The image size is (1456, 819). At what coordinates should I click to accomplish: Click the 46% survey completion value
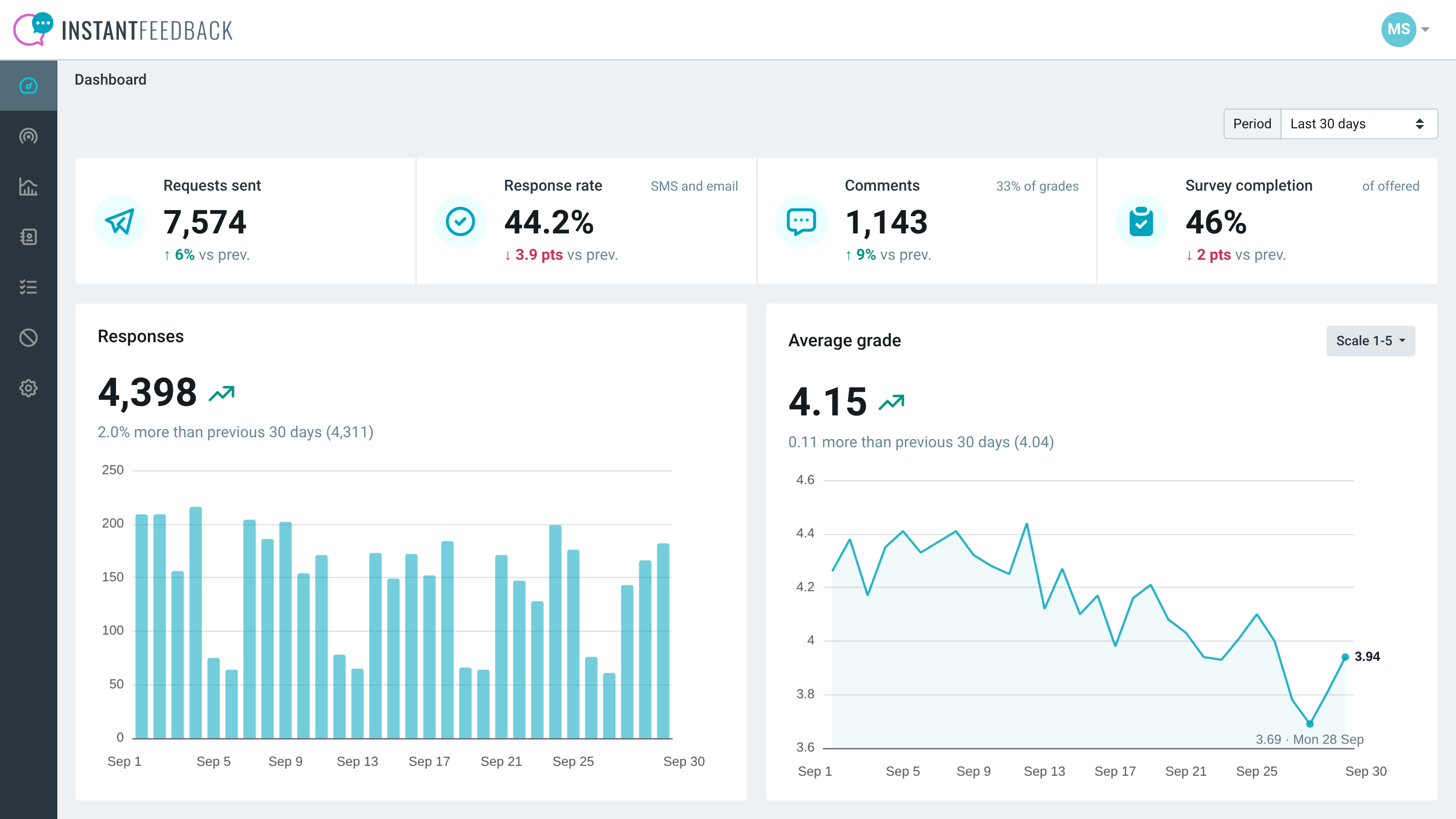point(1216,222)
